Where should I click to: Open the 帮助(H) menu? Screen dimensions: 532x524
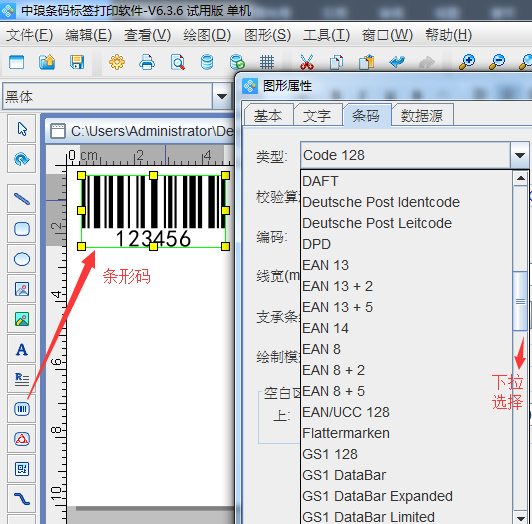(x=449, y=35)
